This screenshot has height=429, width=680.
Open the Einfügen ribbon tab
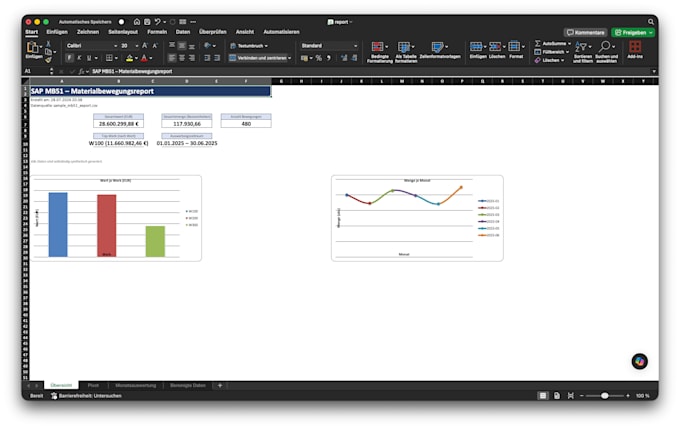[57, 32]
